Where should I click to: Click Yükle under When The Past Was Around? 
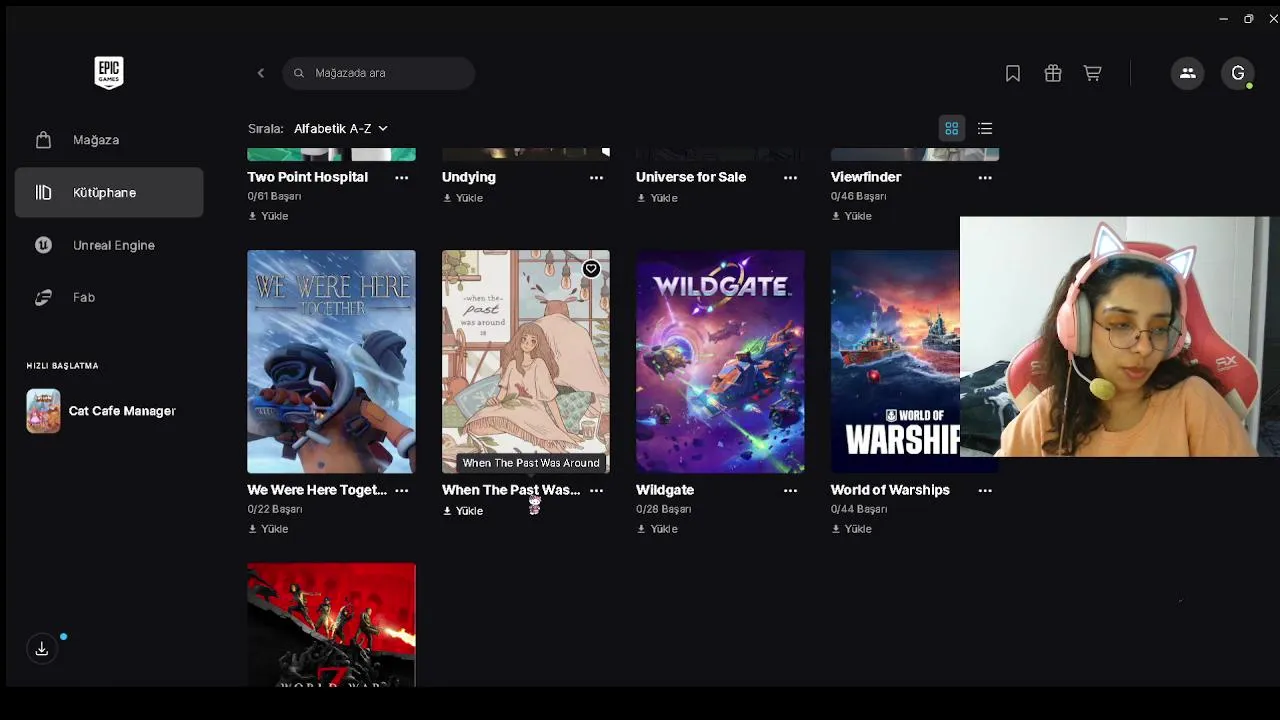tap(463, 511)
